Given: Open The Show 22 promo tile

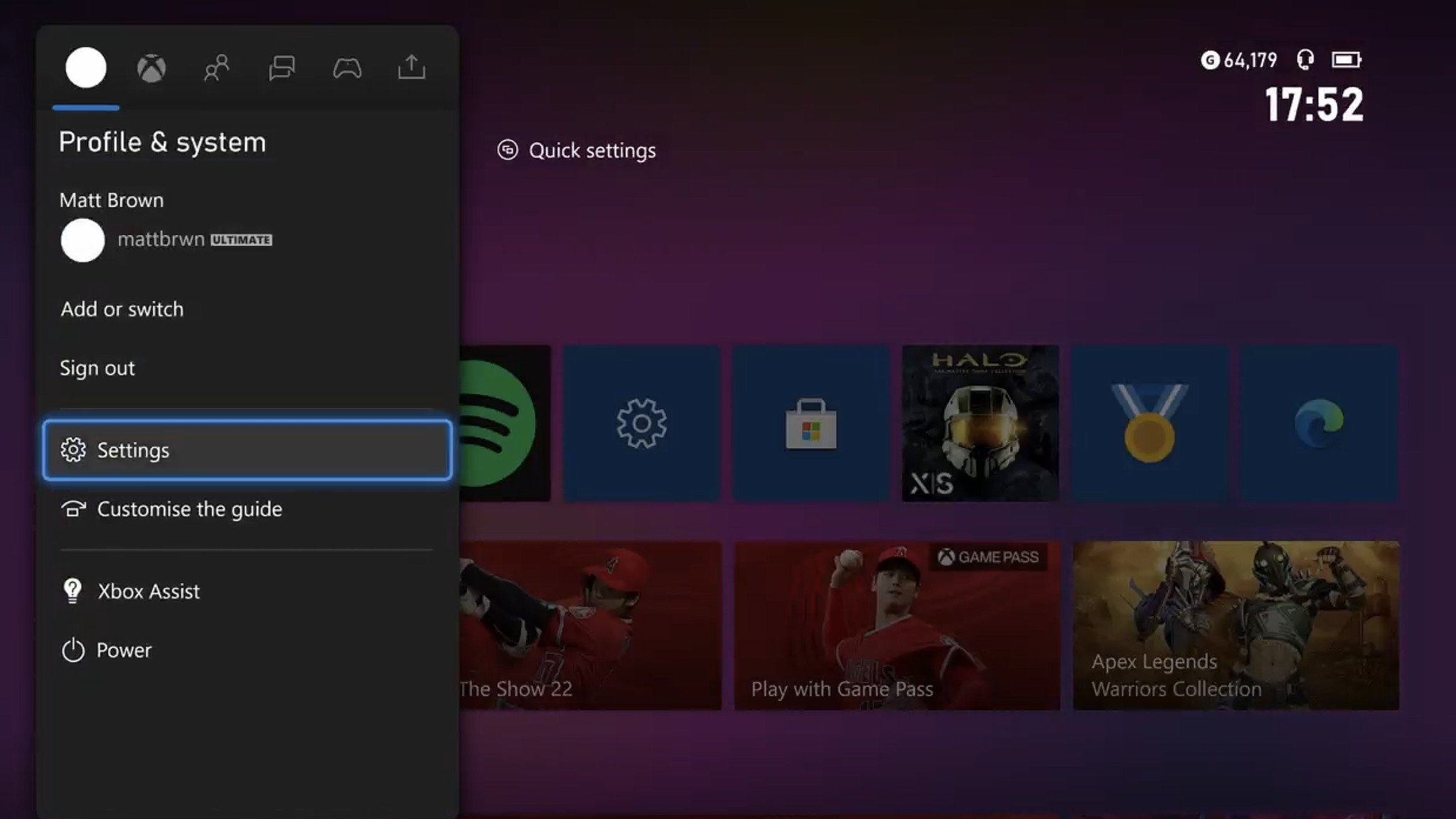Looking at the screenshot, I should [590, 626].
